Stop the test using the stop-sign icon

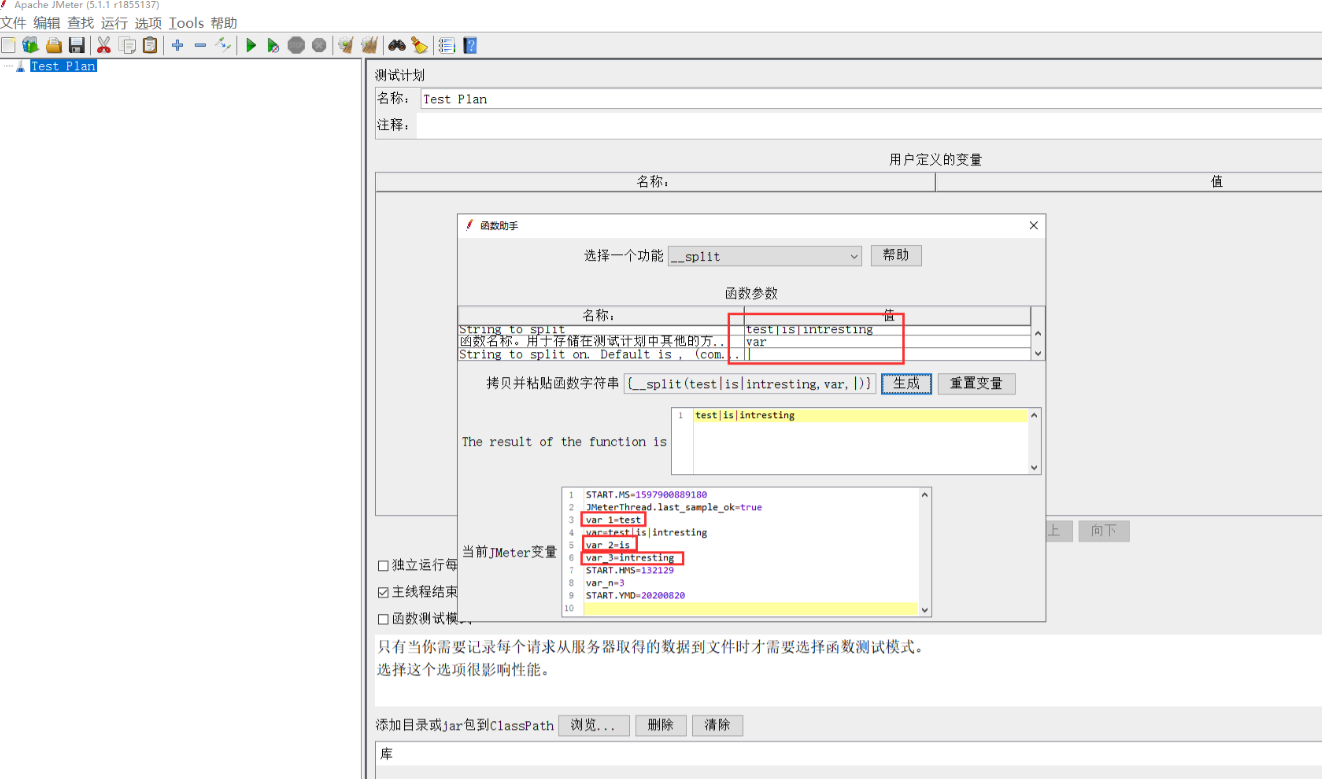coord(296,45)
